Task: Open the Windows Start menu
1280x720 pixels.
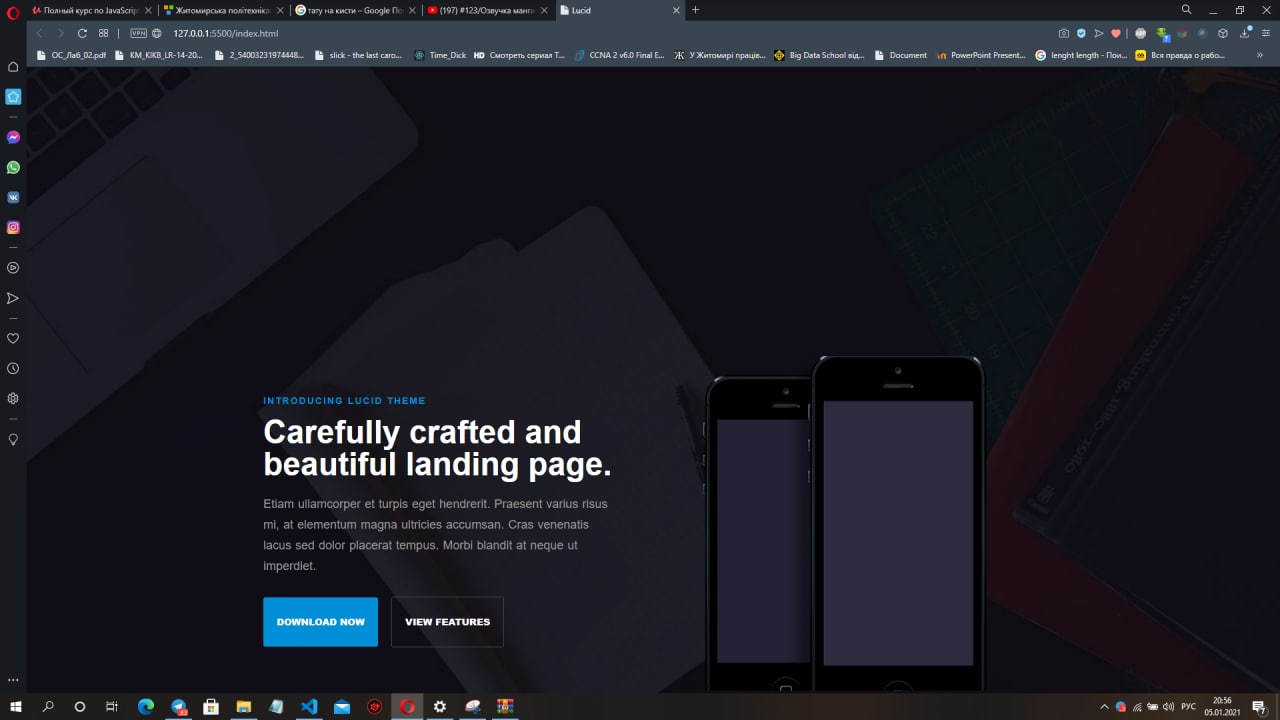Action: [x=16, y=707]
